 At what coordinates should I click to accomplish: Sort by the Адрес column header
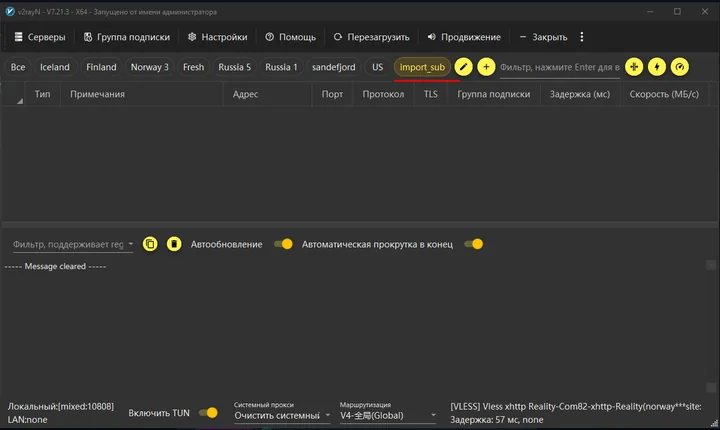[268, 94]
